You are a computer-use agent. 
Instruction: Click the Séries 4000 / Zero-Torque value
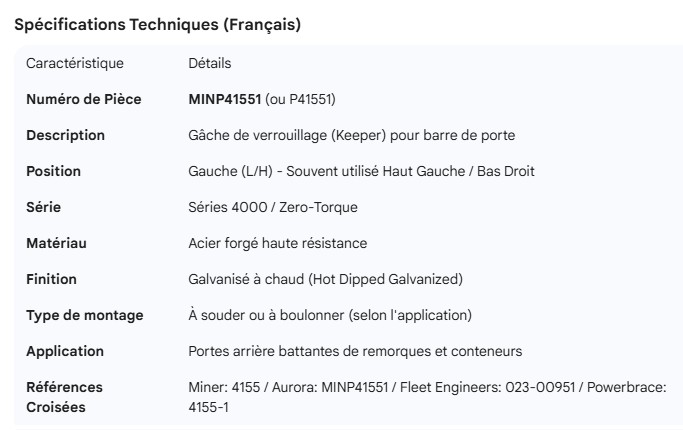pyautogui.click(x=272, y=207)
